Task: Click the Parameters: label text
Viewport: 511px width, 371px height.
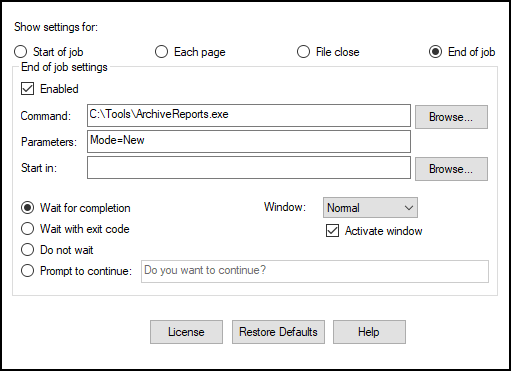Action: (x=49, y=142)
